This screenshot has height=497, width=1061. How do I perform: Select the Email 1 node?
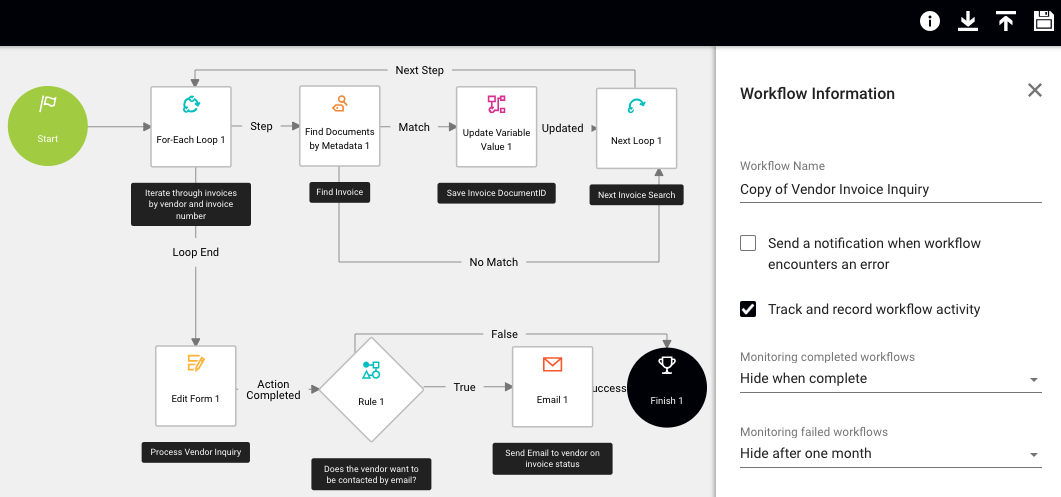551,386
